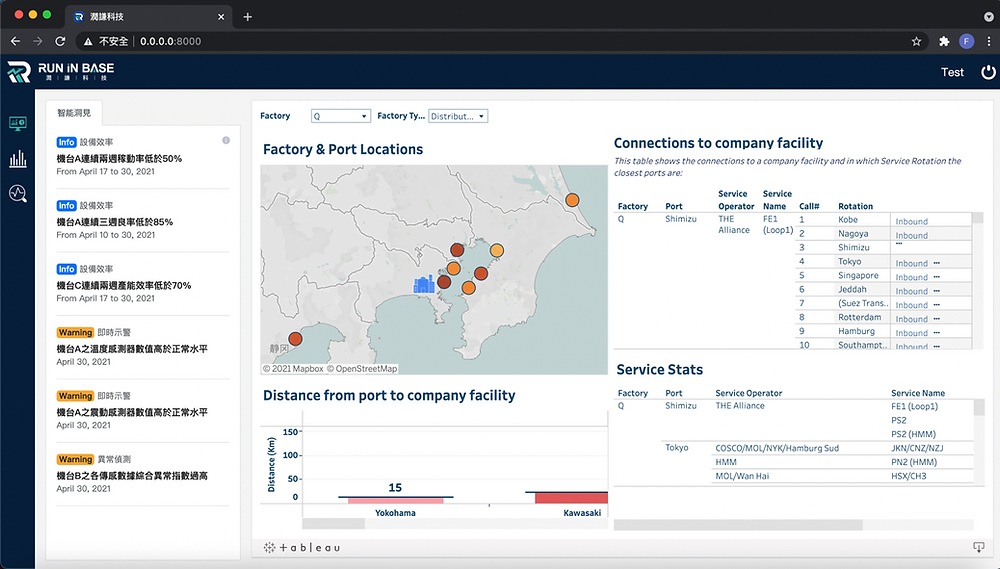Click the Test user label
The height and width of the screenshot is (569, 1000).
(x=952, y=72)
